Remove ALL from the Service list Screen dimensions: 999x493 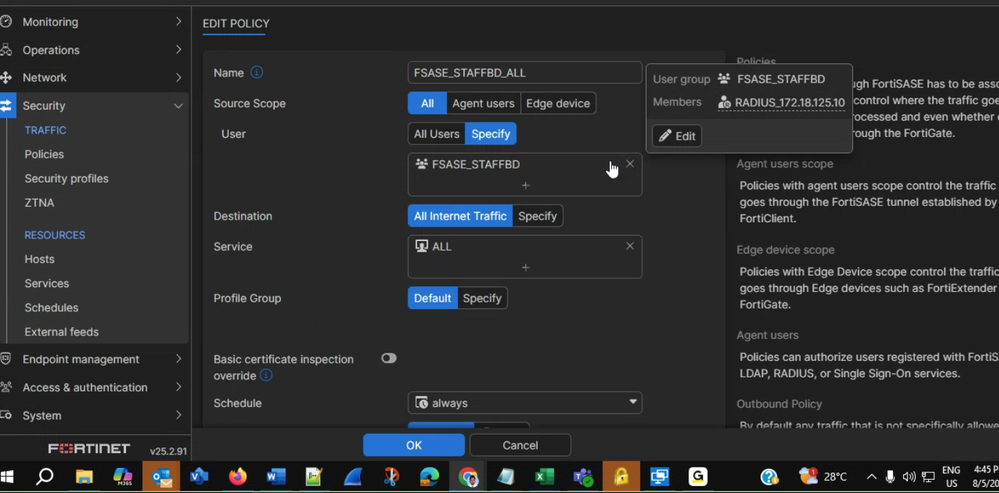coord(630,246)
